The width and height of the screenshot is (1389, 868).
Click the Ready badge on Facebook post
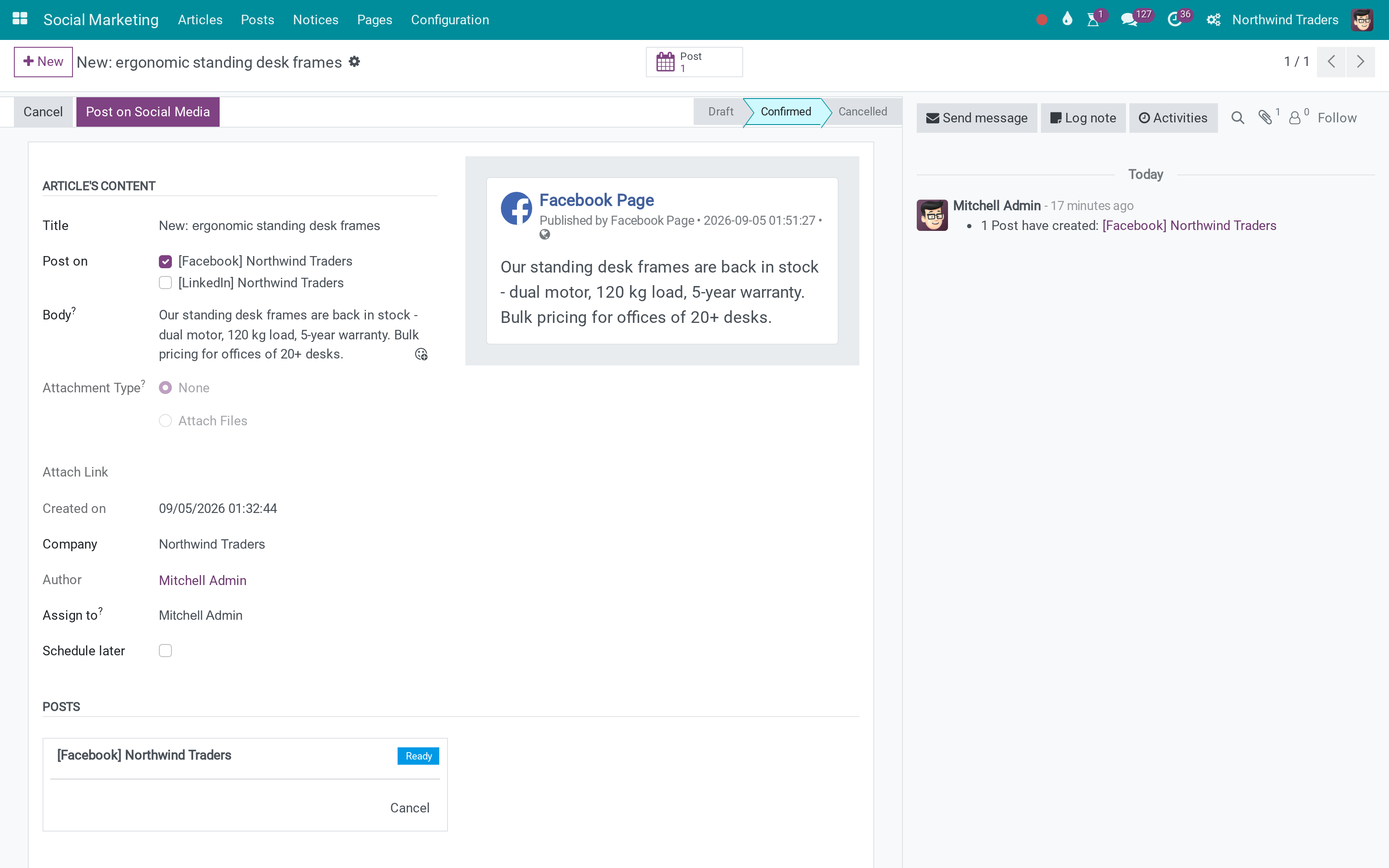418,756
